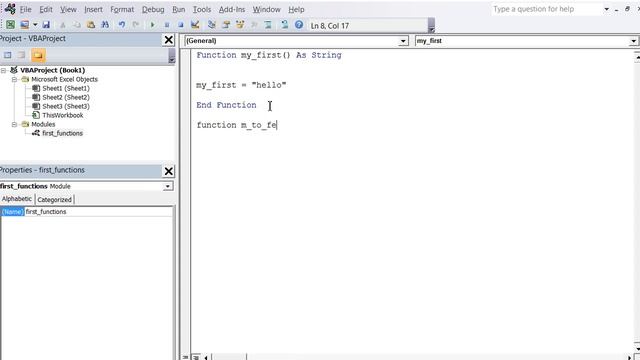
Task: Open the Debug menu
Action: tap(153, 9)
